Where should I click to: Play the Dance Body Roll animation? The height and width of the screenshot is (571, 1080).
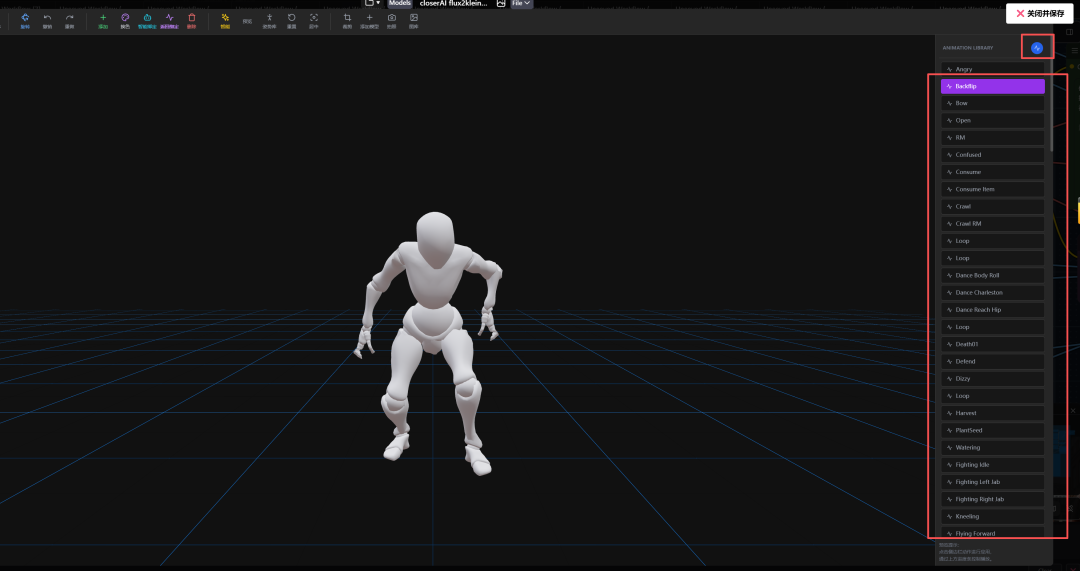point(993,276)
